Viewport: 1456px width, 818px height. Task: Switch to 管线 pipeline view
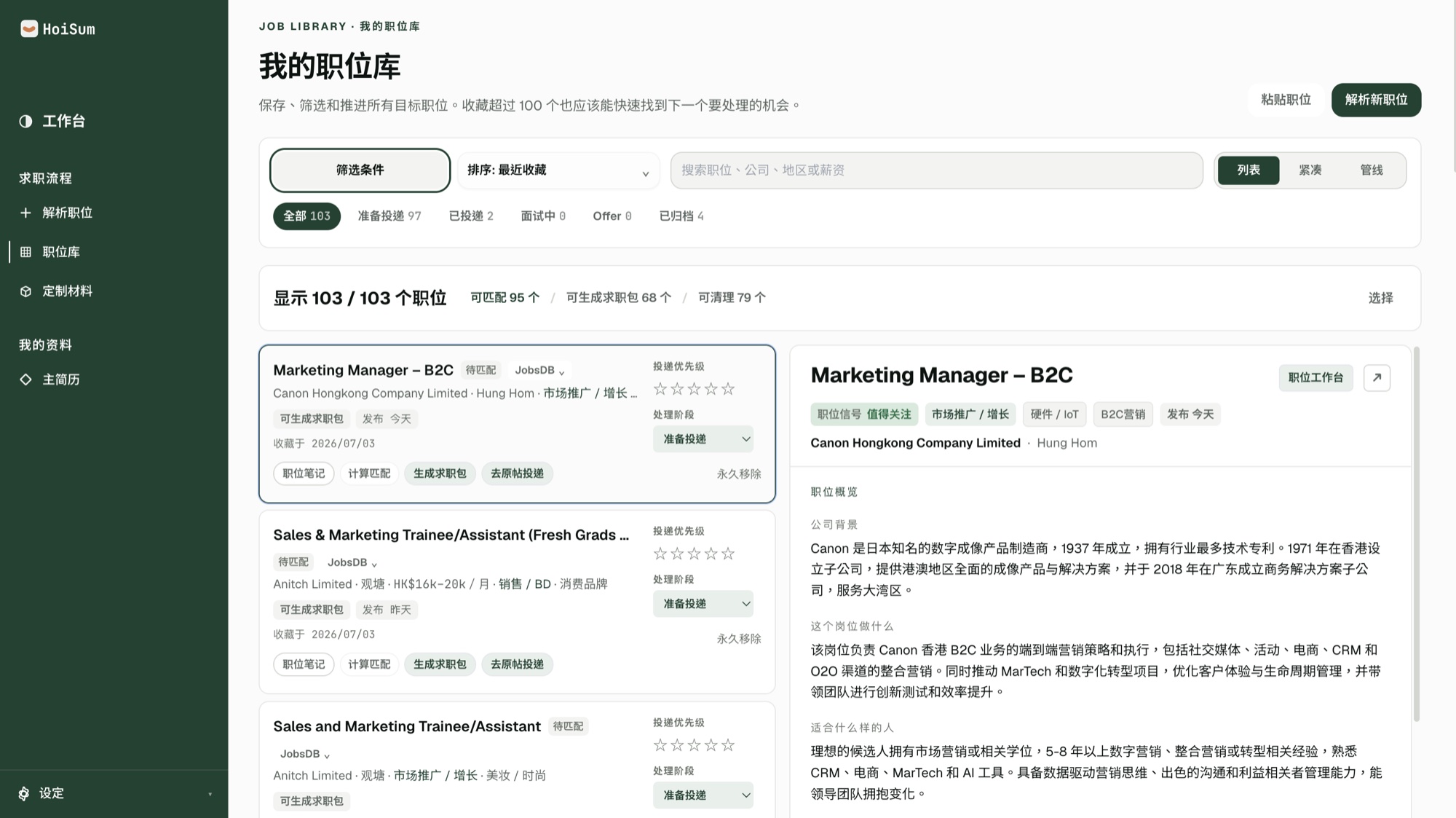[1372, 170]
